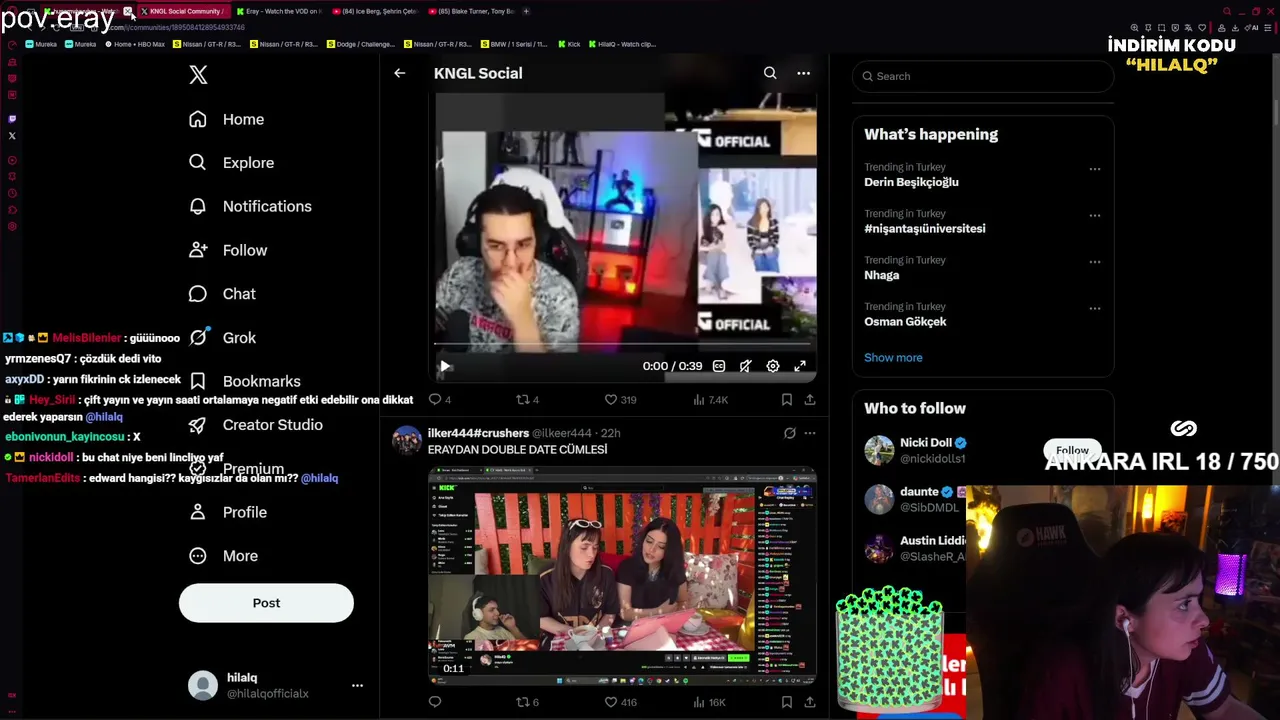The width and height of the screenshot is (1280, 720).
Task: Play the 0:39 video
Action: tap(445, 366)
